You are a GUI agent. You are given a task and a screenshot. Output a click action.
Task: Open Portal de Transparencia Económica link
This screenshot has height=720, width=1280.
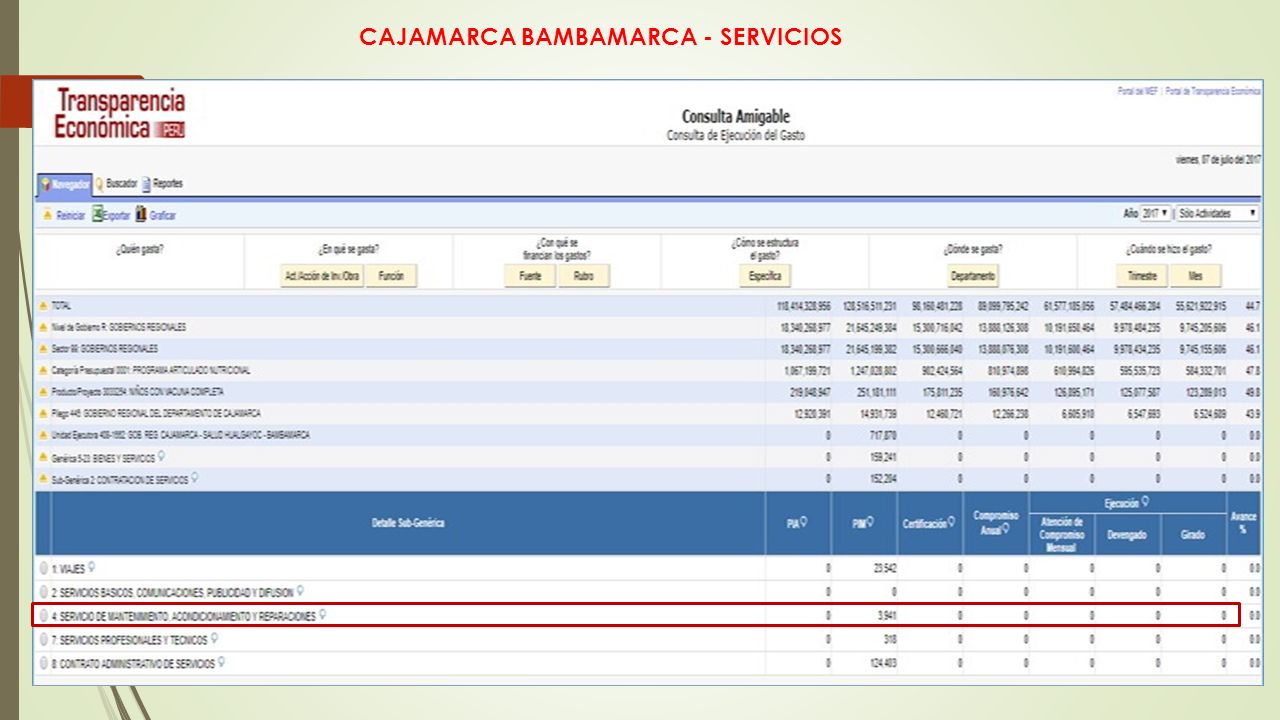point(1213,91)
